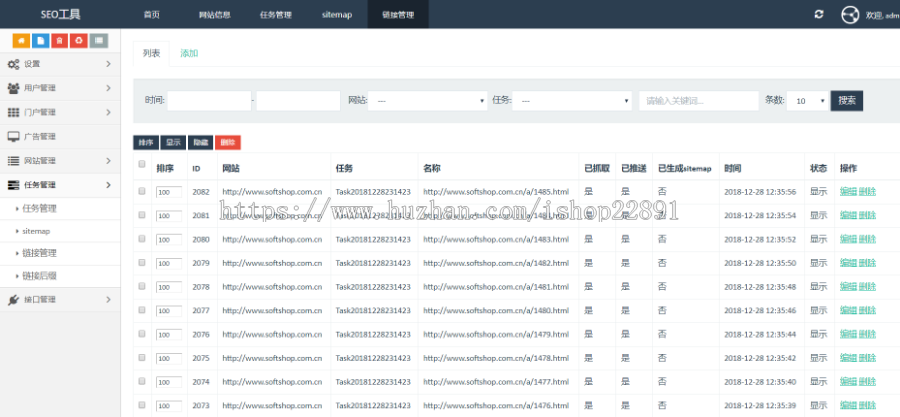Click the sort order input for ID 2082

click(x=169, y=192)
